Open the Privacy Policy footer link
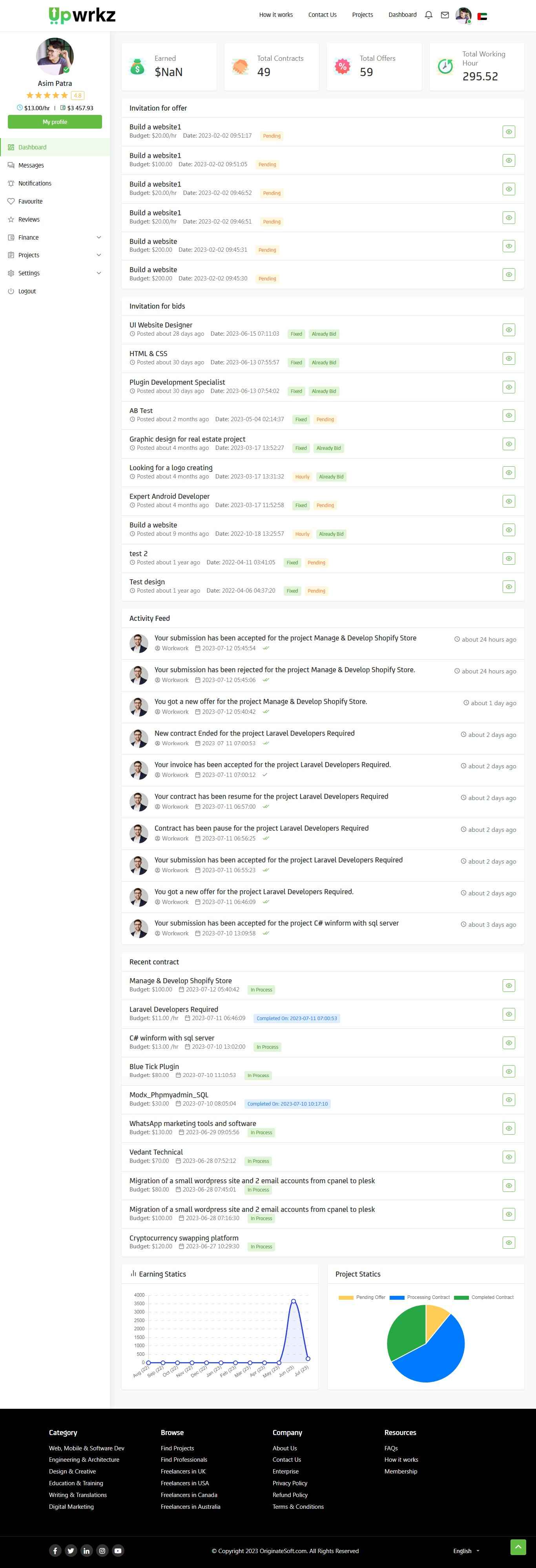 (290, 1483)
